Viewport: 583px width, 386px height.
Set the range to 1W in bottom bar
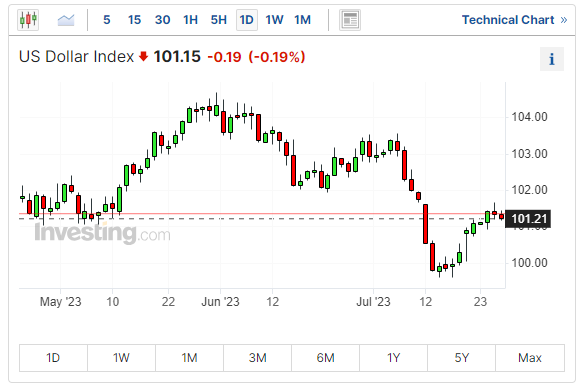point(122,358)
